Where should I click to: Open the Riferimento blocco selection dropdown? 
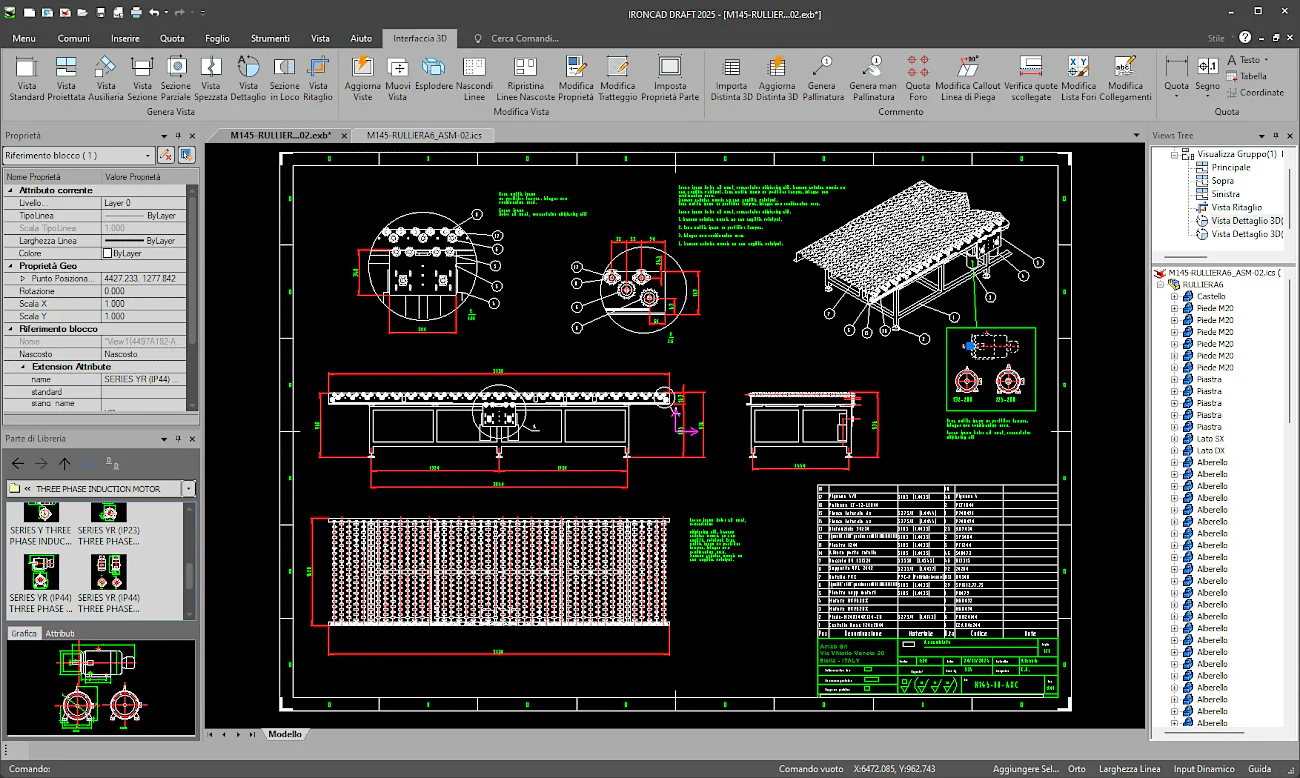[149, 156]
